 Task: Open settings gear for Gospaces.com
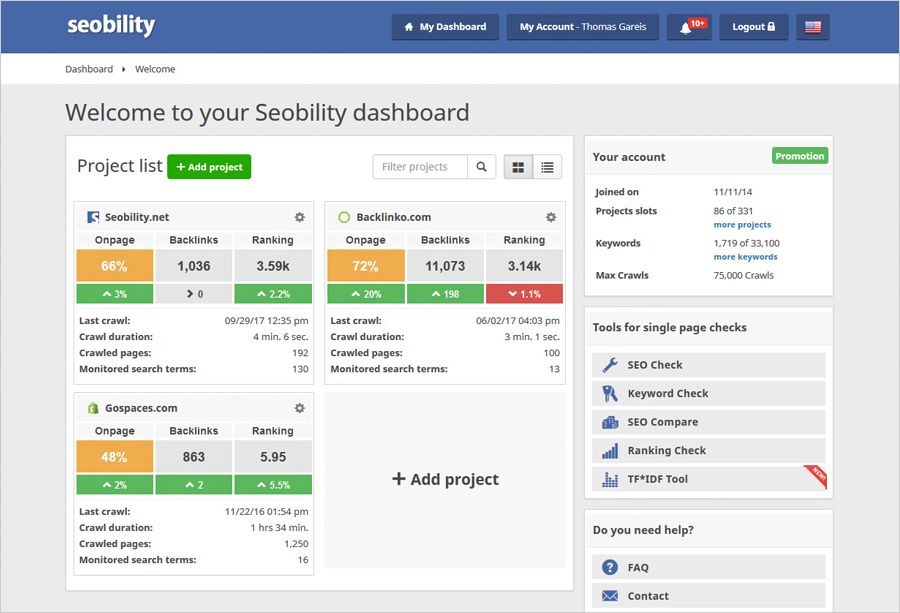tap(300, 408)
